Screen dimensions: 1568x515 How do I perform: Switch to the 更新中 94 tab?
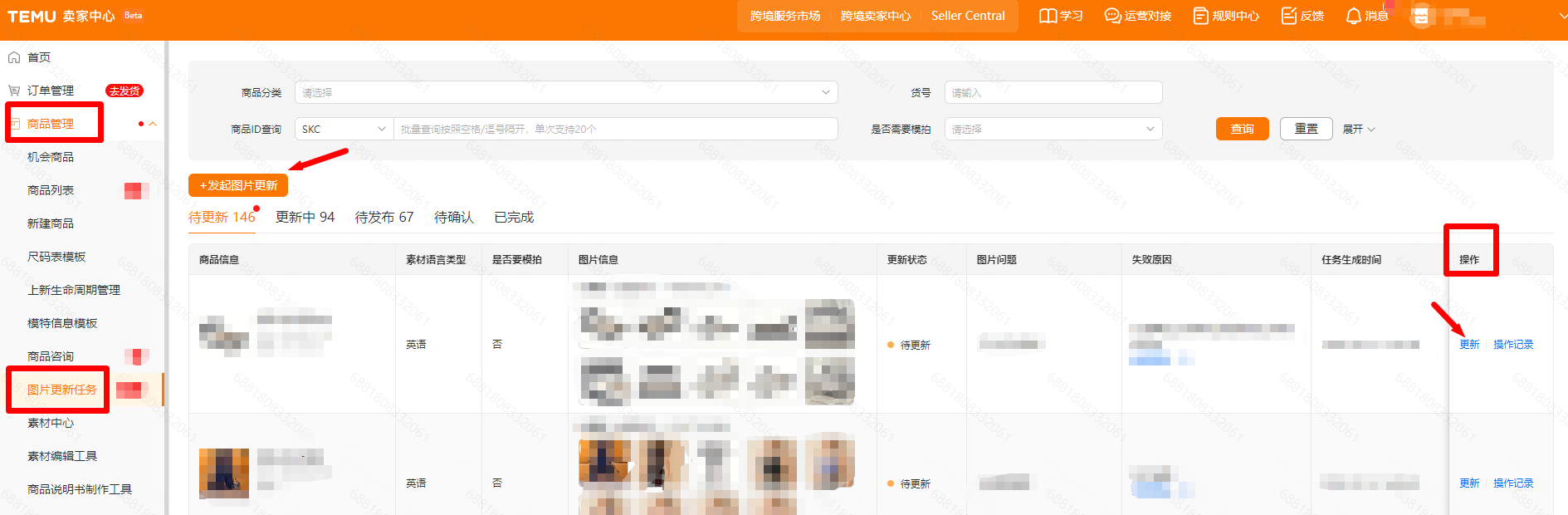click(x=305, y=217)
